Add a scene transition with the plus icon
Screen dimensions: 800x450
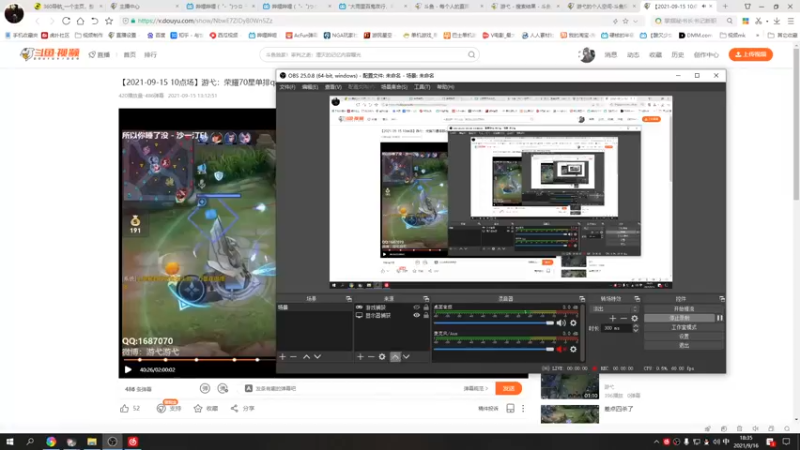613,318
